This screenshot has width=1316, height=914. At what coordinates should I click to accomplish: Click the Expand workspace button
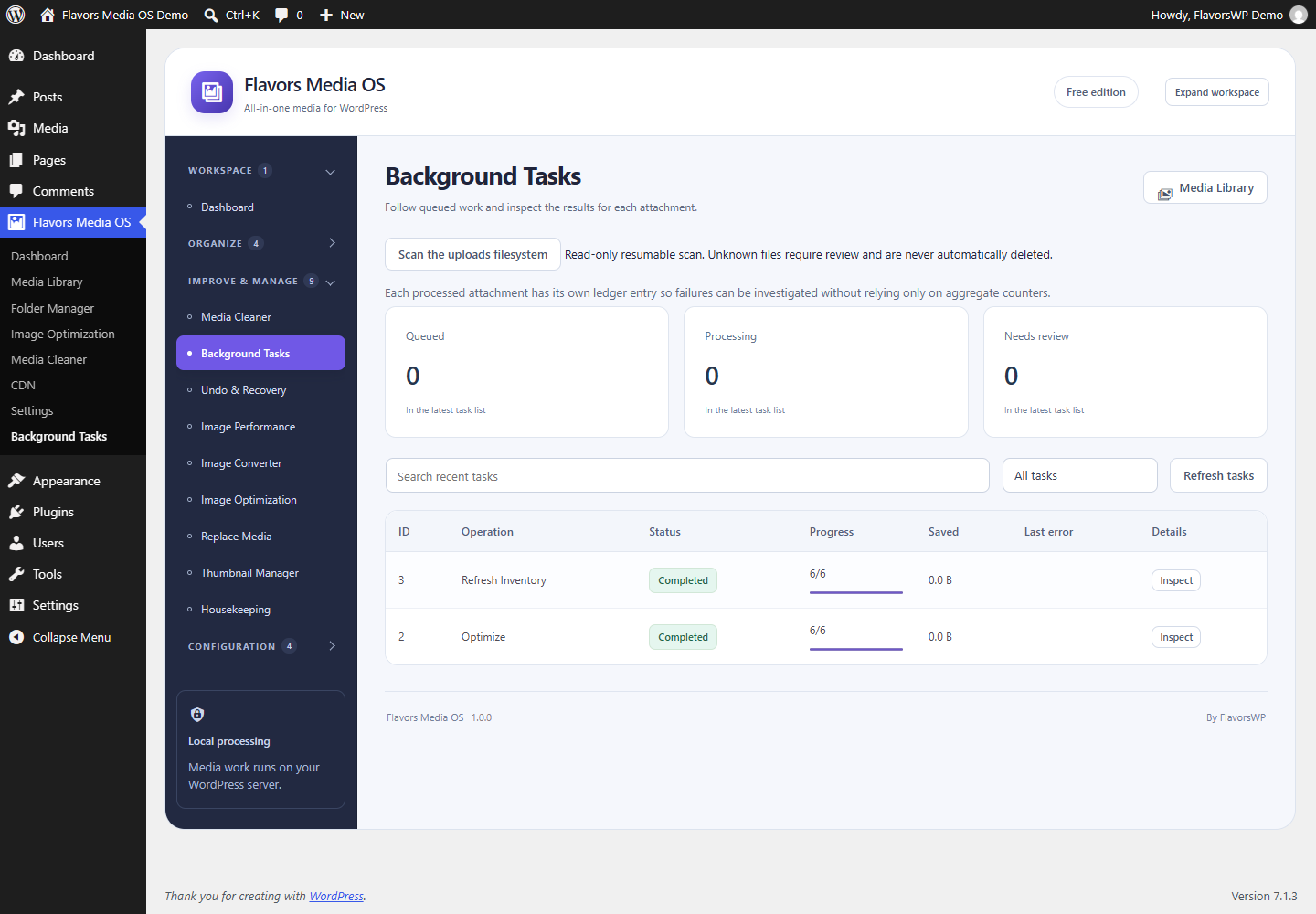(x=1217, y=92)
